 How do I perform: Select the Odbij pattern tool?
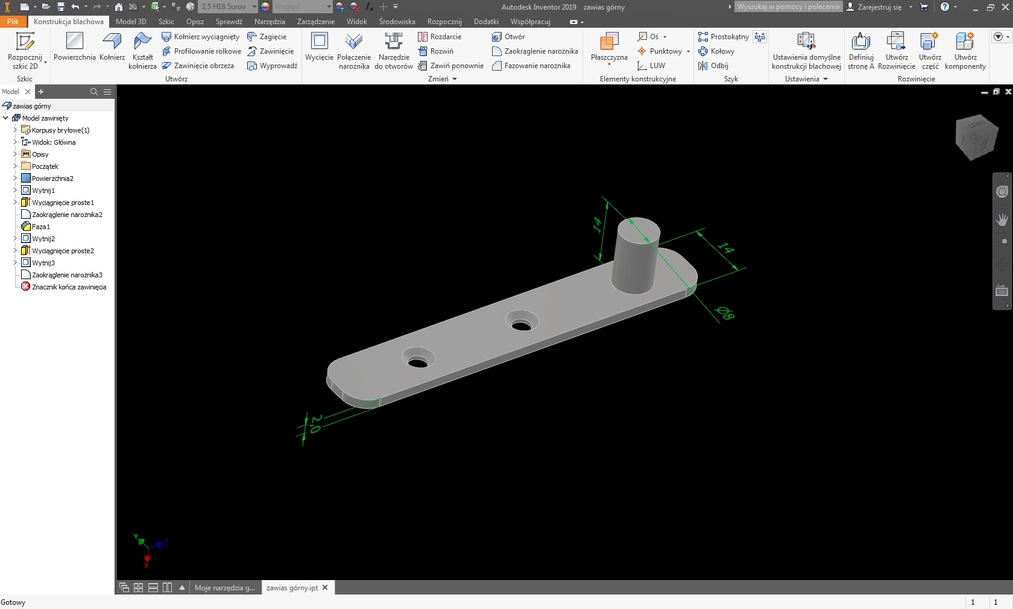pos(719,65)
